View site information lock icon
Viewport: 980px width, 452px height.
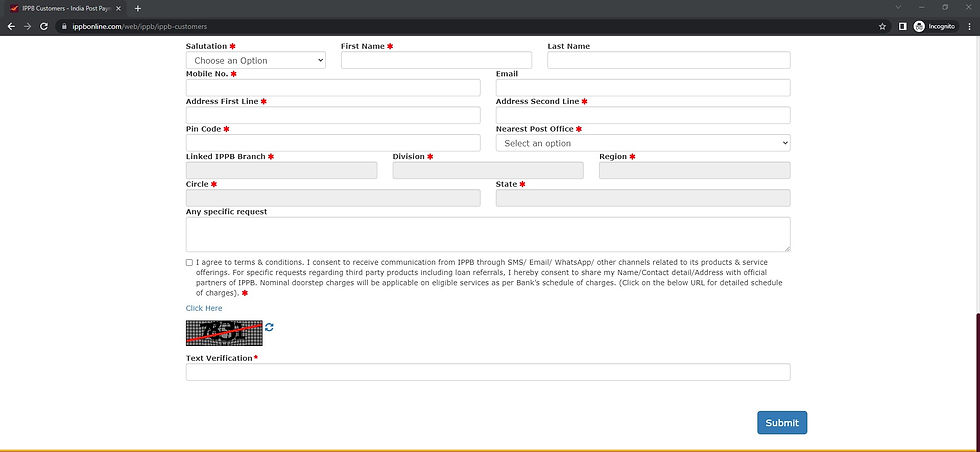[x=64, y=26]
